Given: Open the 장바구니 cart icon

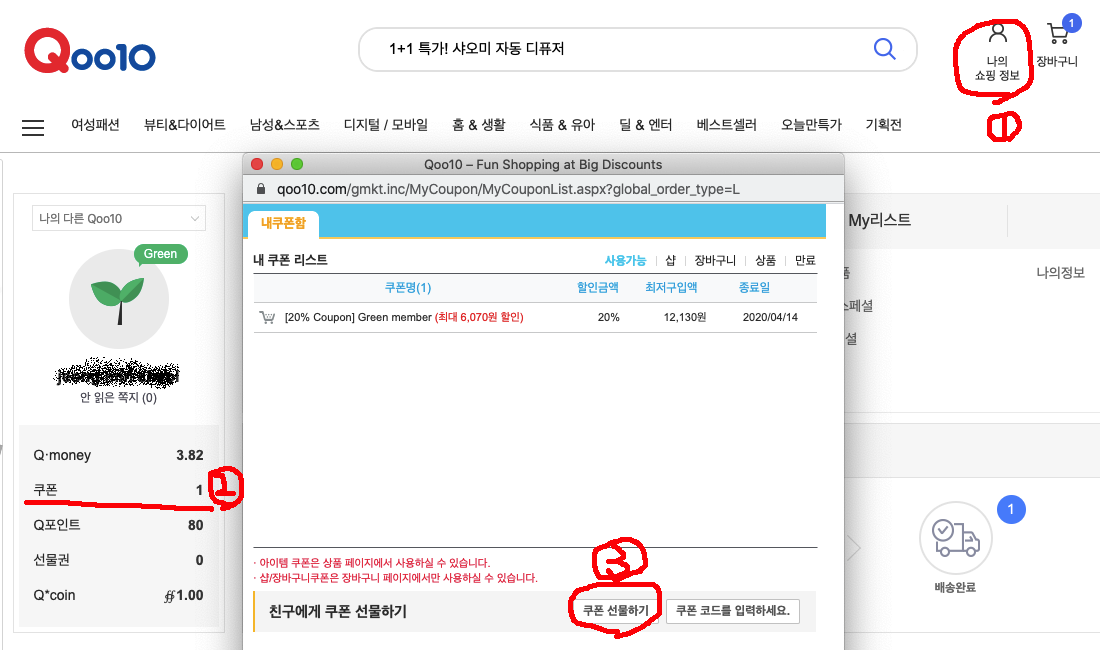Looking at the screenshot, I should coord(1057,34).
